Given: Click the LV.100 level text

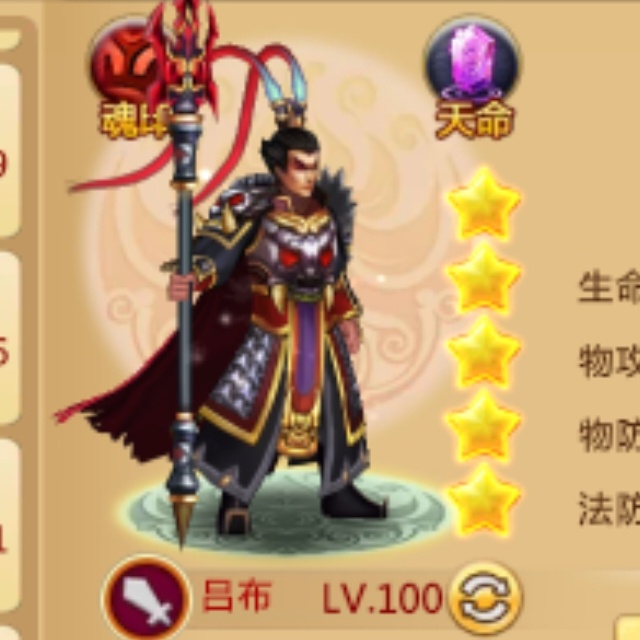Looking at the screenshot, I should 382,598.
